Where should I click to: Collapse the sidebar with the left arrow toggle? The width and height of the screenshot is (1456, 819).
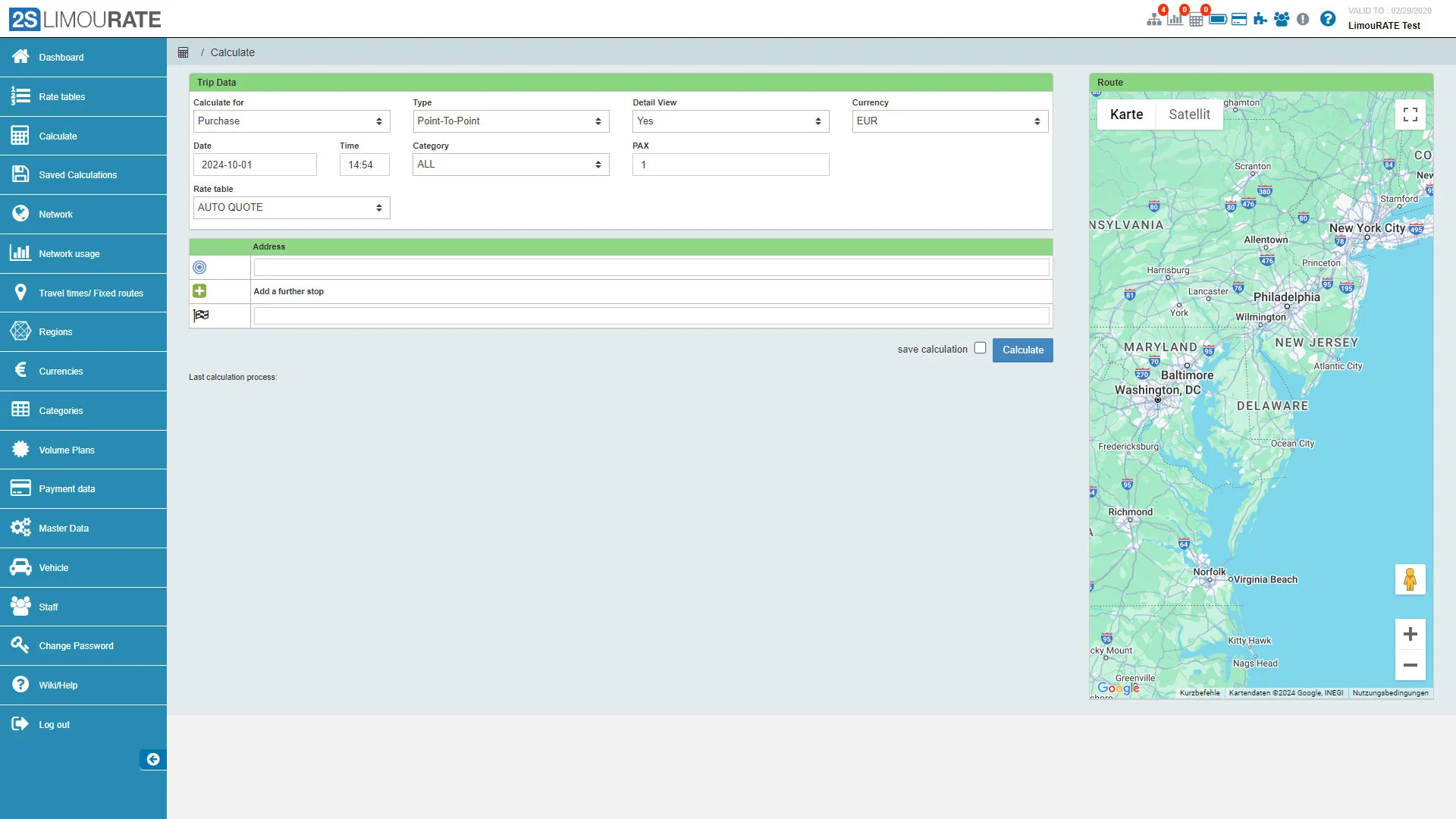153,759
